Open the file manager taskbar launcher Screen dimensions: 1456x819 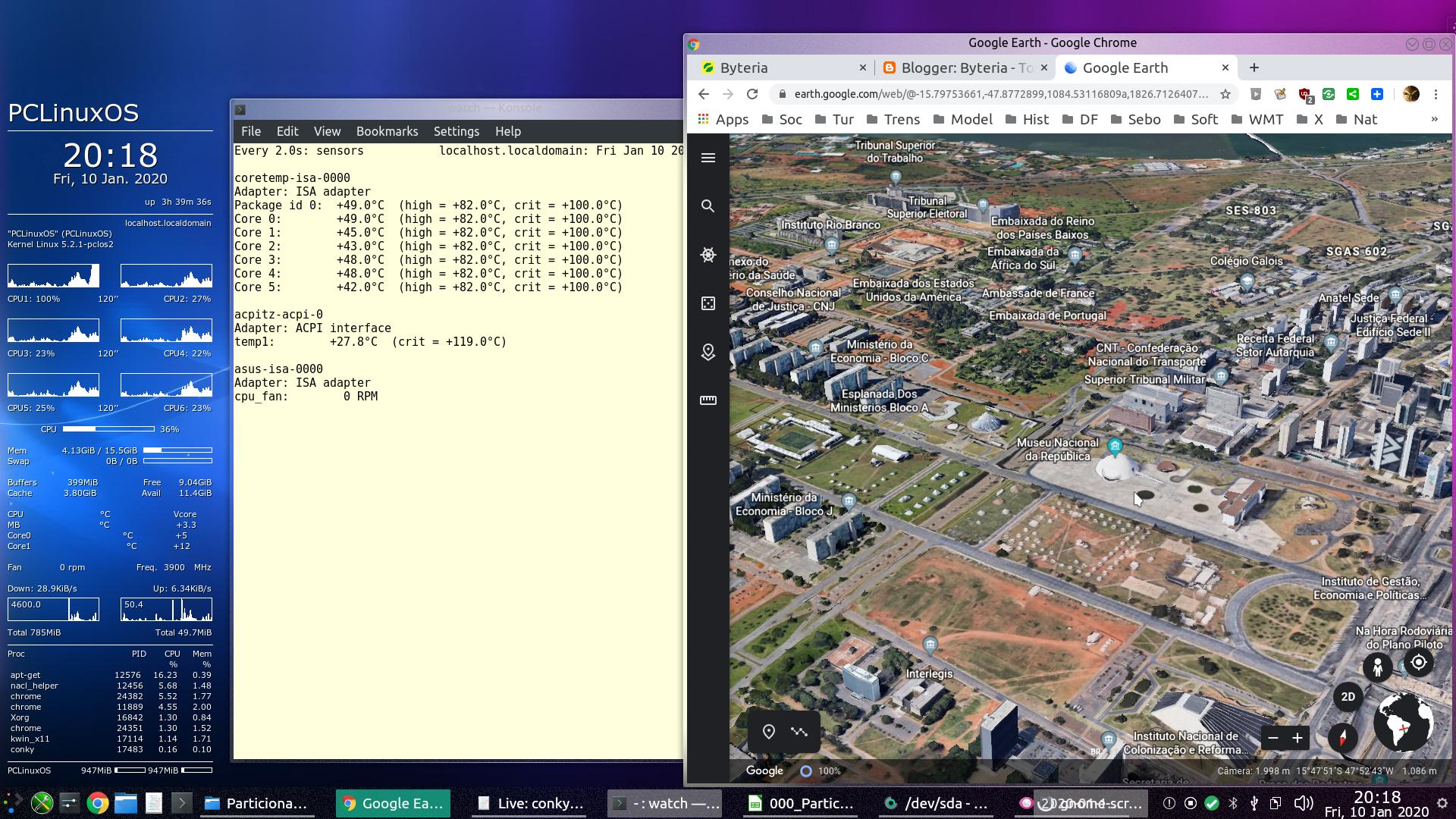tap(126, 803)
